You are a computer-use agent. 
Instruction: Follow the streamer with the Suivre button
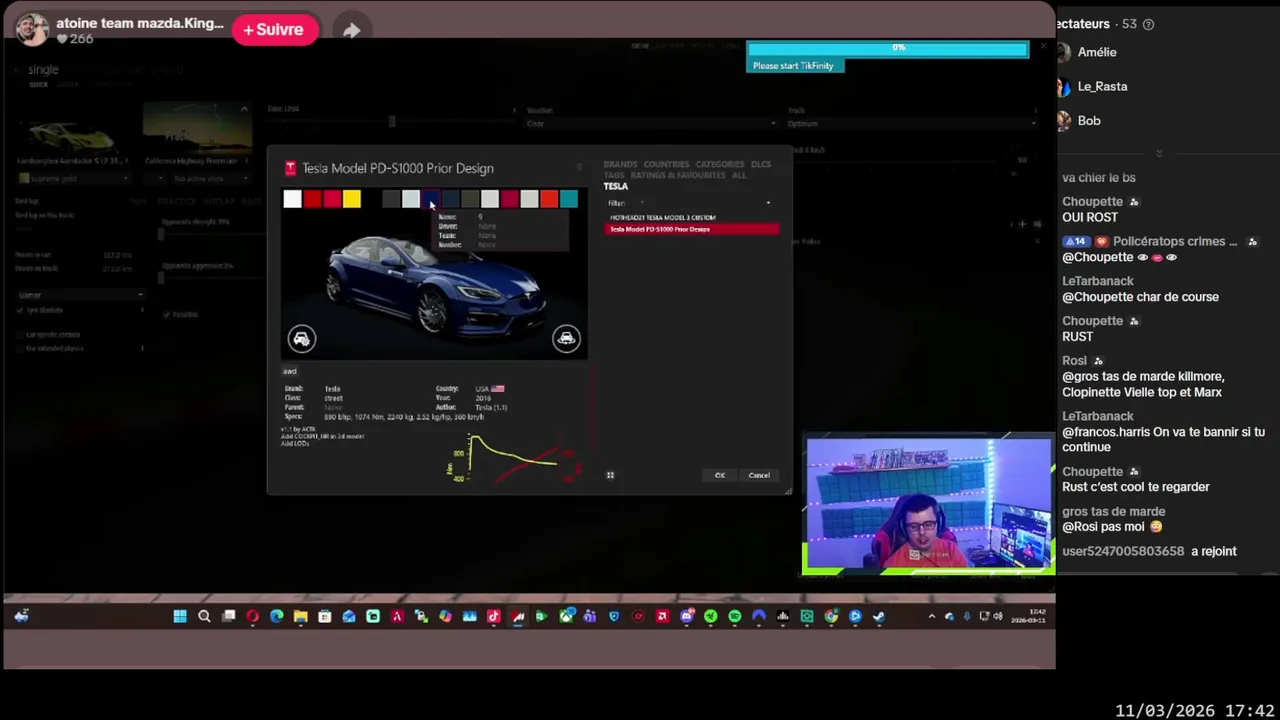pyautogui.click(x=274, y=30)
